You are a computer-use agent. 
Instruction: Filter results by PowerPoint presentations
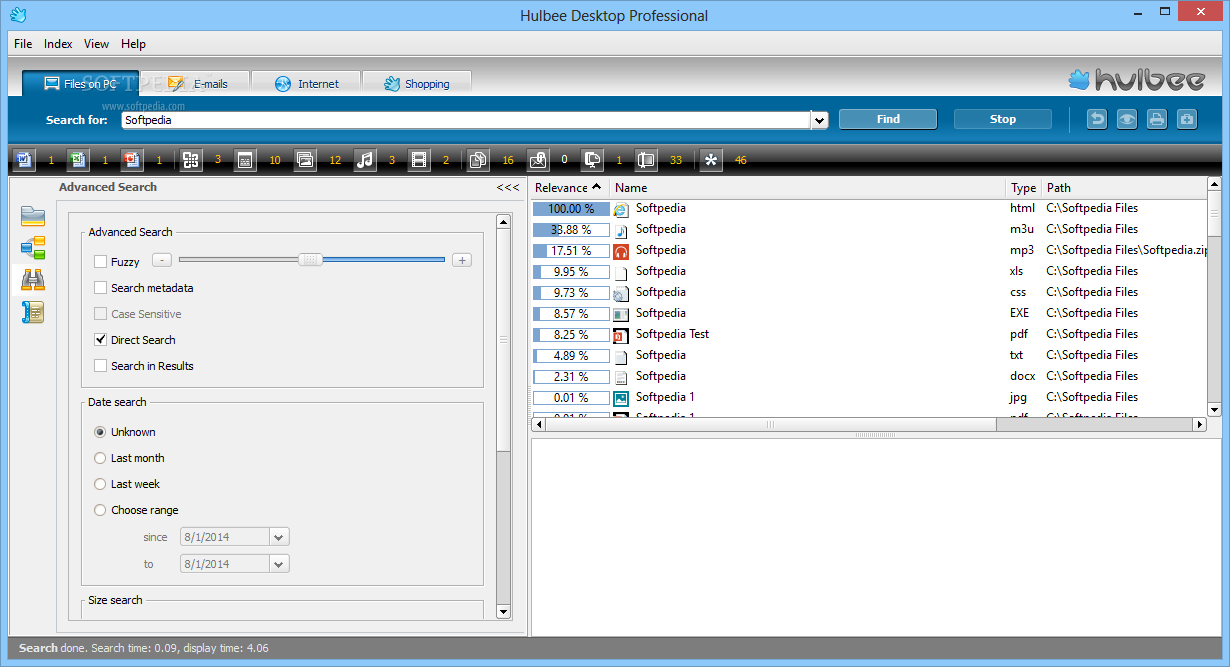click(132, 159)
